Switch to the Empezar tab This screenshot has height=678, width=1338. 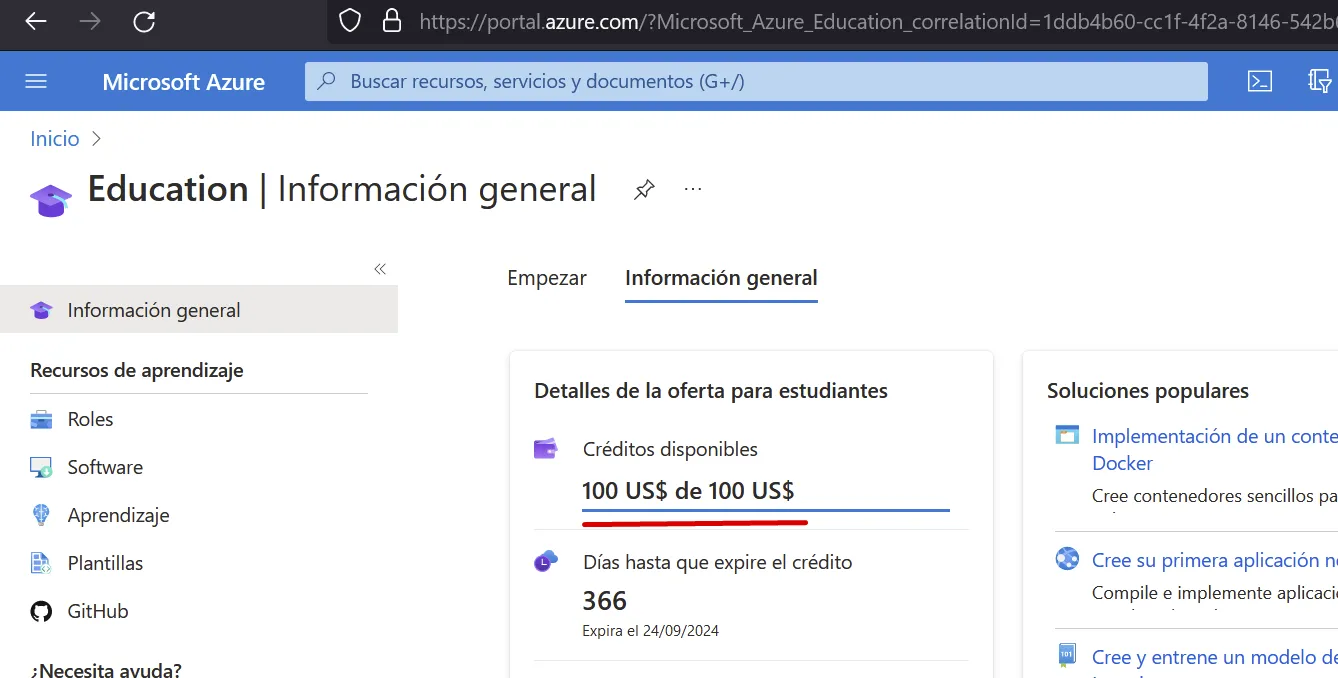click(x=546, y=278)
